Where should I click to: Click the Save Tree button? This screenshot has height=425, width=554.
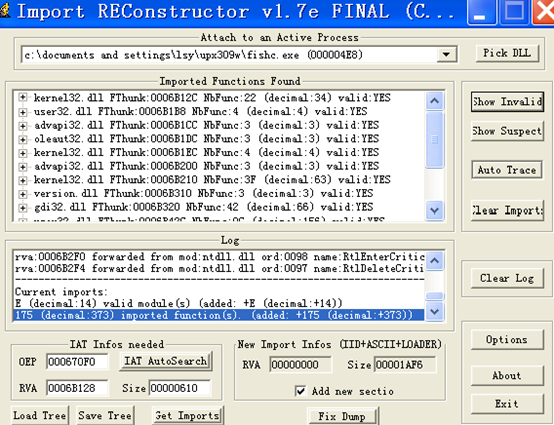105,415
